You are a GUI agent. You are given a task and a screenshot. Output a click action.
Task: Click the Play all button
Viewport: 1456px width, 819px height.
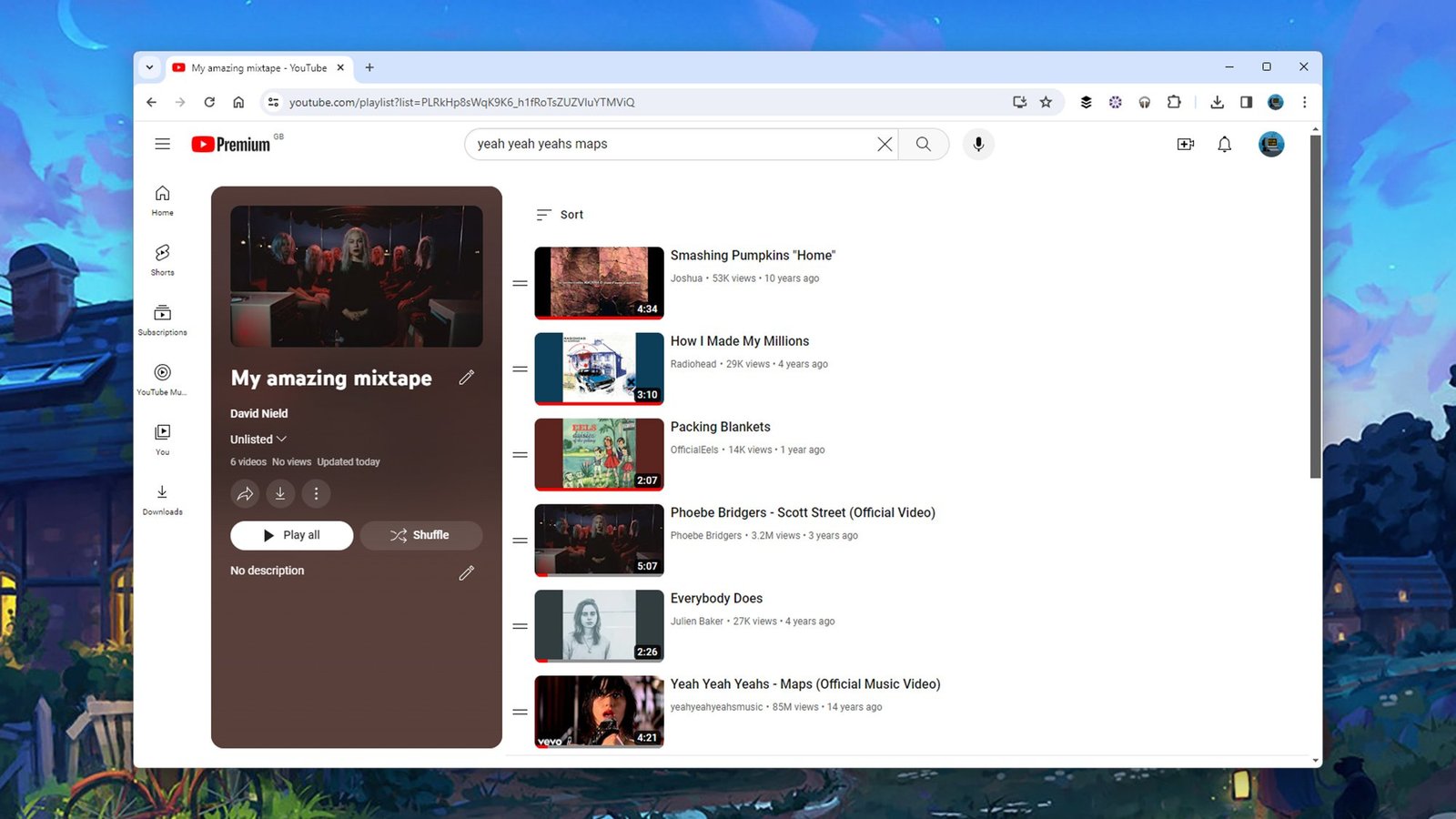click(291, 535)
